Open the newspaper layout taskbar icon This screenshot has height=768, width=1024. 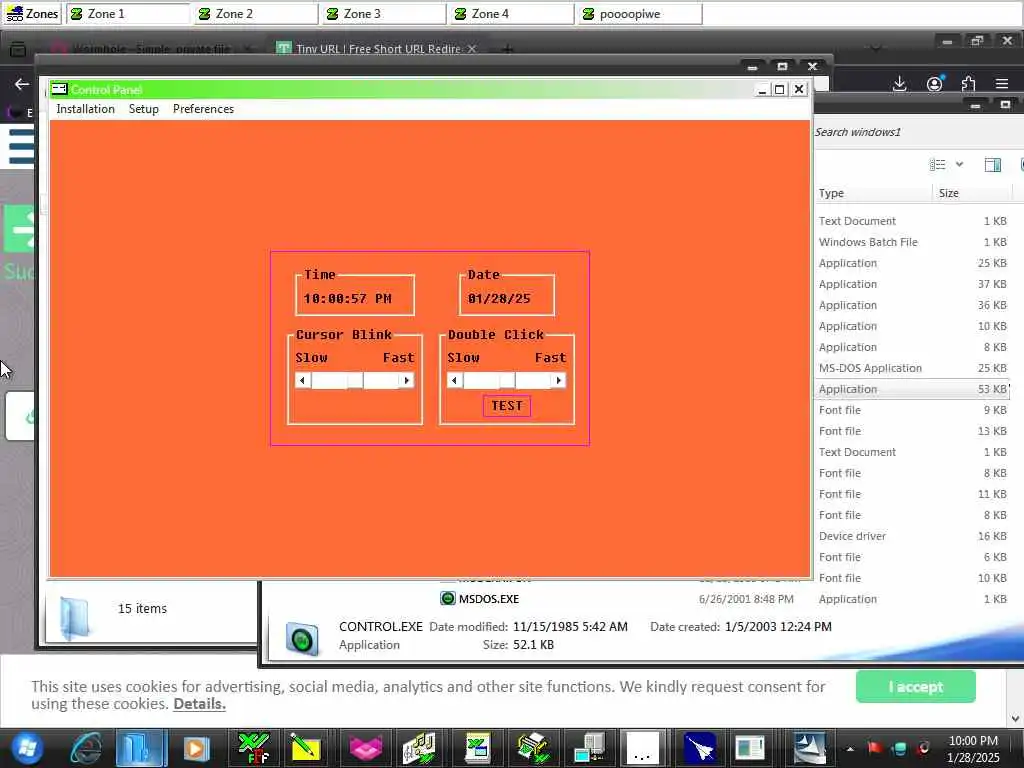pos(749,748)
